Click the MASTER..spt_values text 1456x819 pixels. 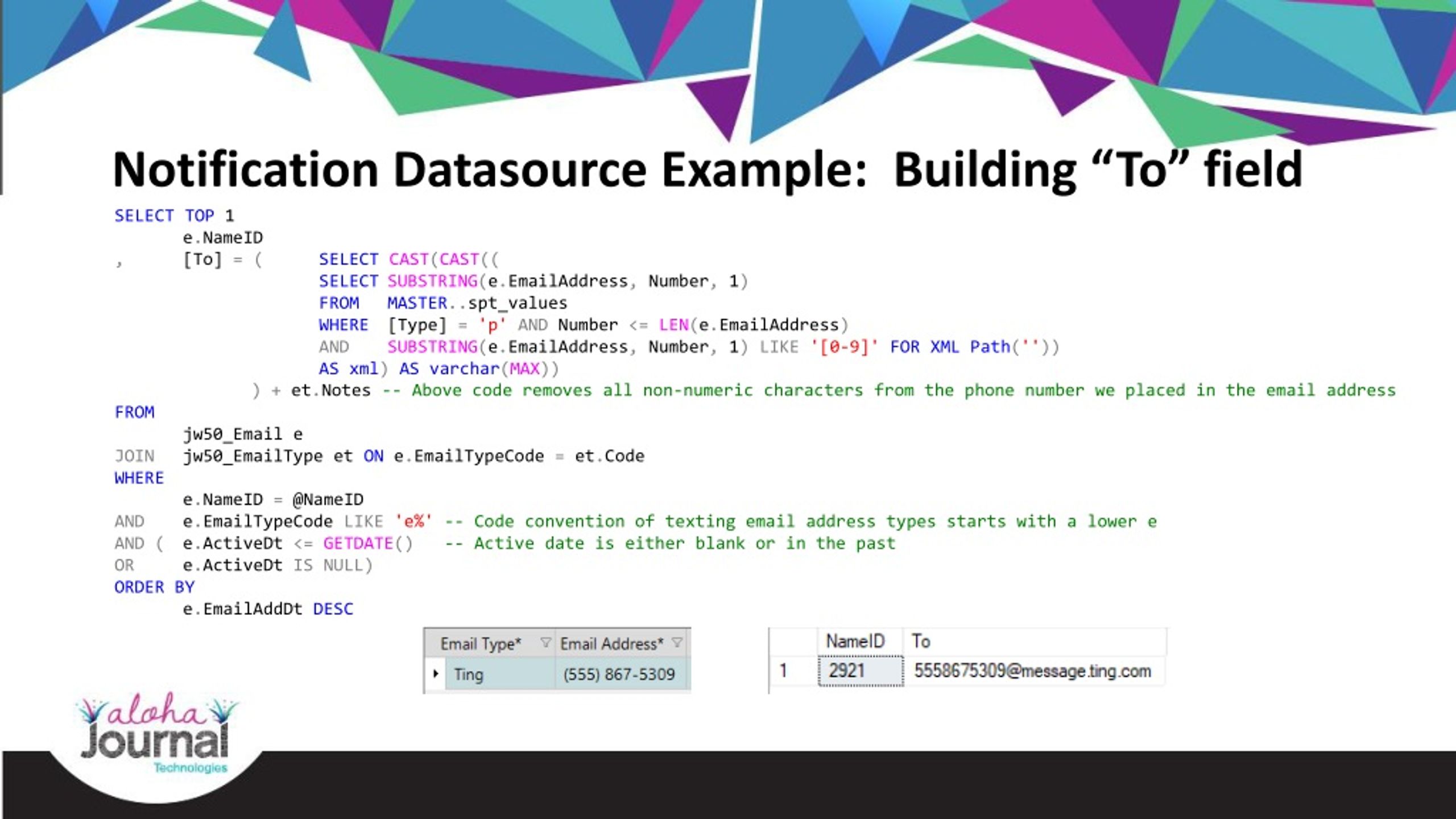[477, 303]
